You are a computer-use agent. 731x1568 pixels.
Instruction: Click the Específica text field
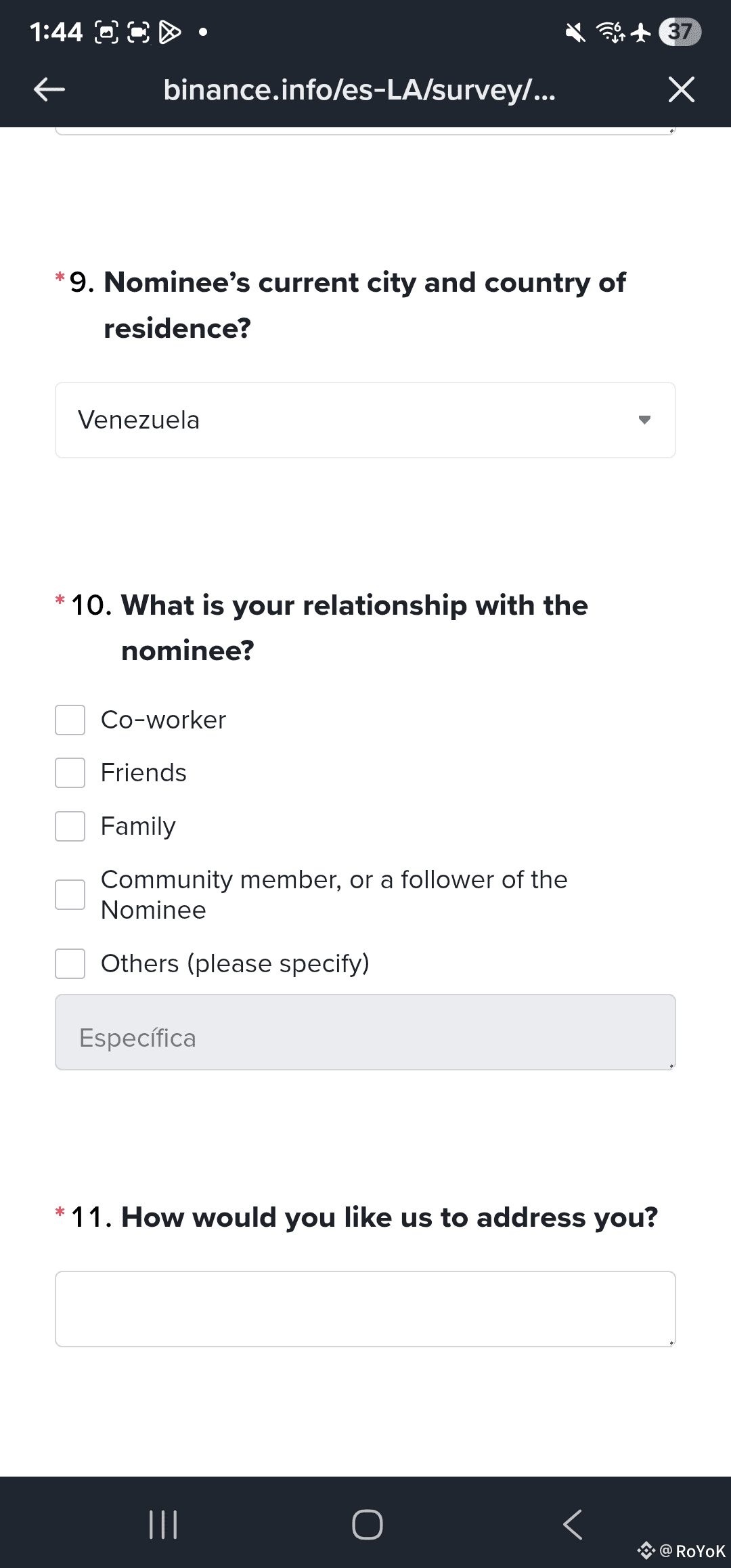coord(365,1032)
